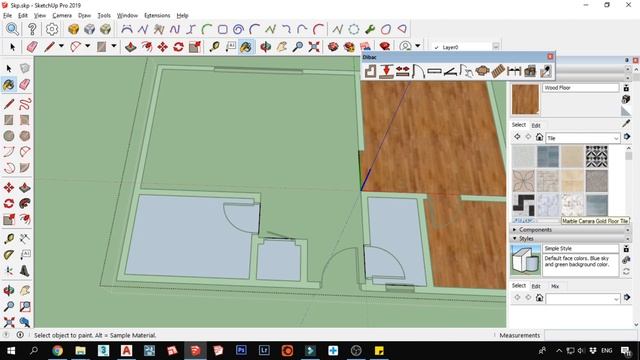Activate the Push/Pull tool in left toolbar
This screenshot has height=360, width=640.
[x=25, y=188]
